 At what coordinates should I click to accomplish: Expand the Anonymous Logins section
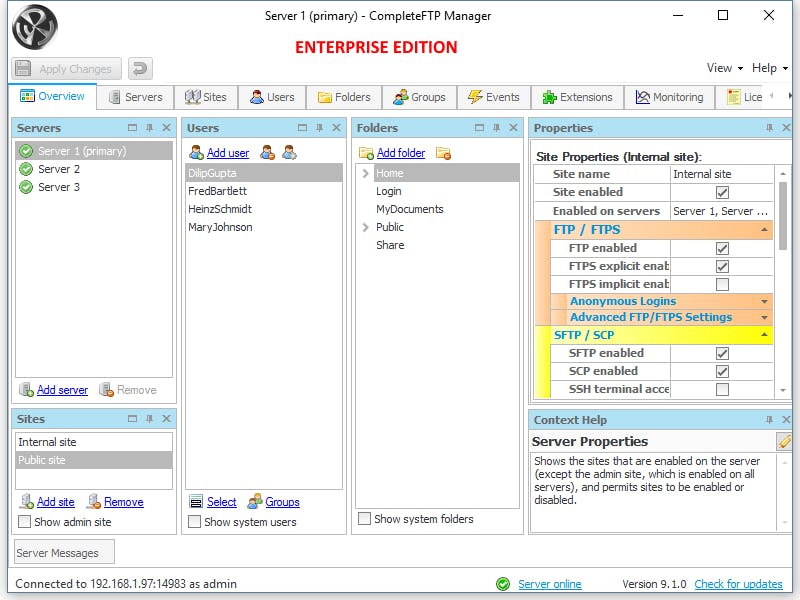click(764, 302)
